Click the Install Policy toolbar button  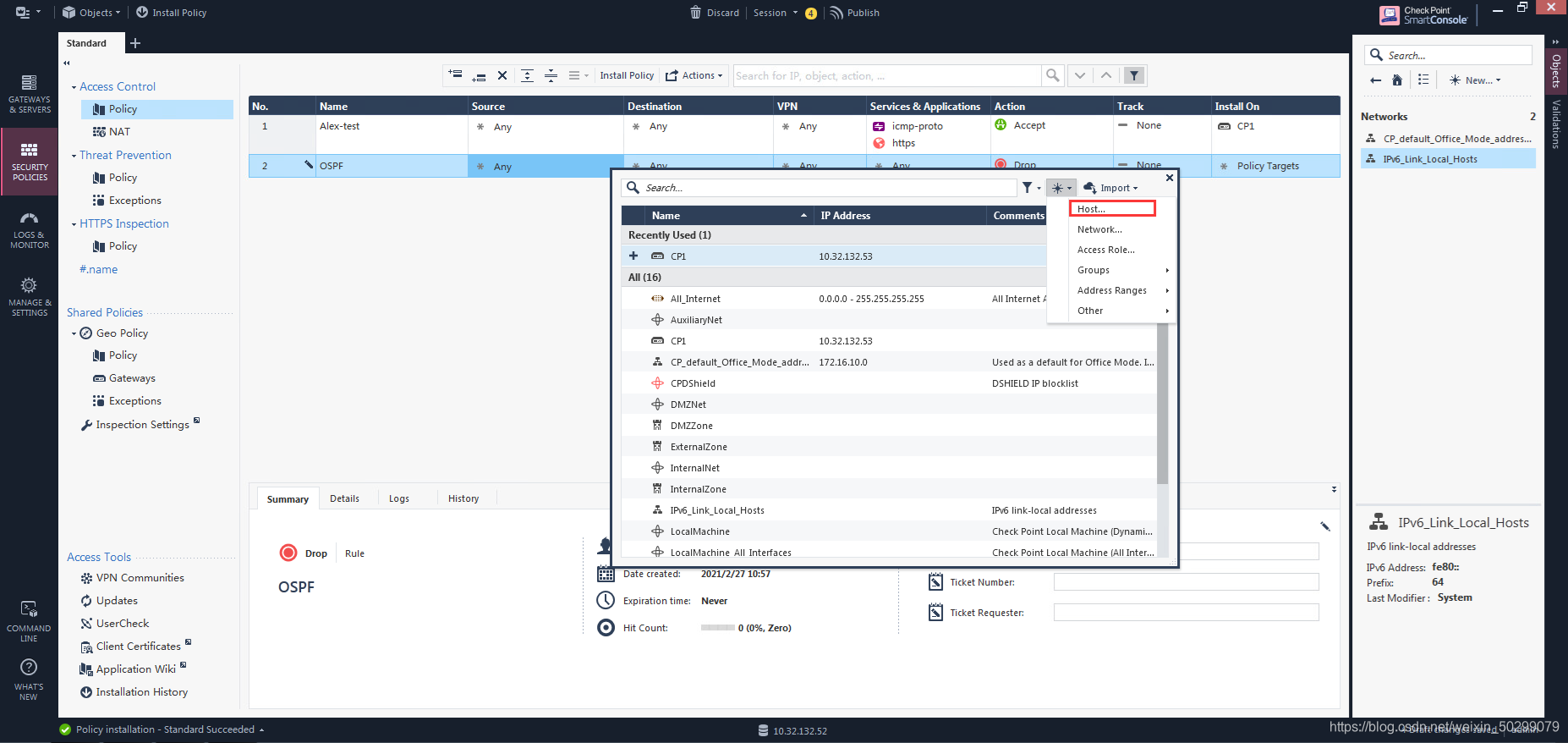pyautogui.click(x=627, y=75)
